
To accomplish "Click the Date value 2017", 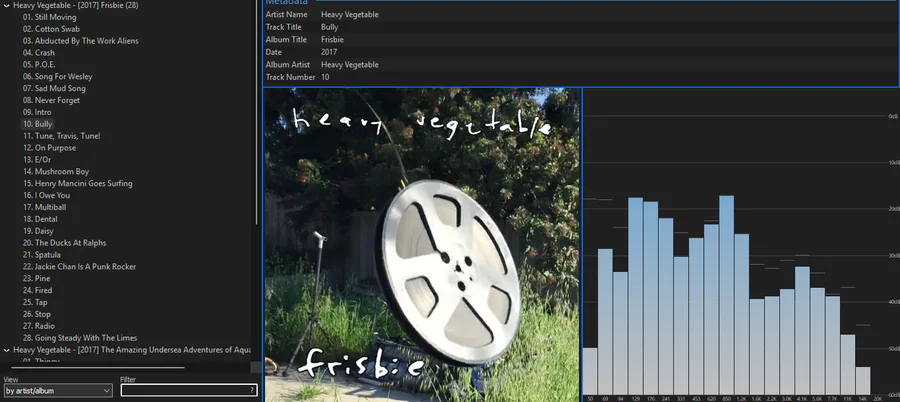I will [329, 52].
